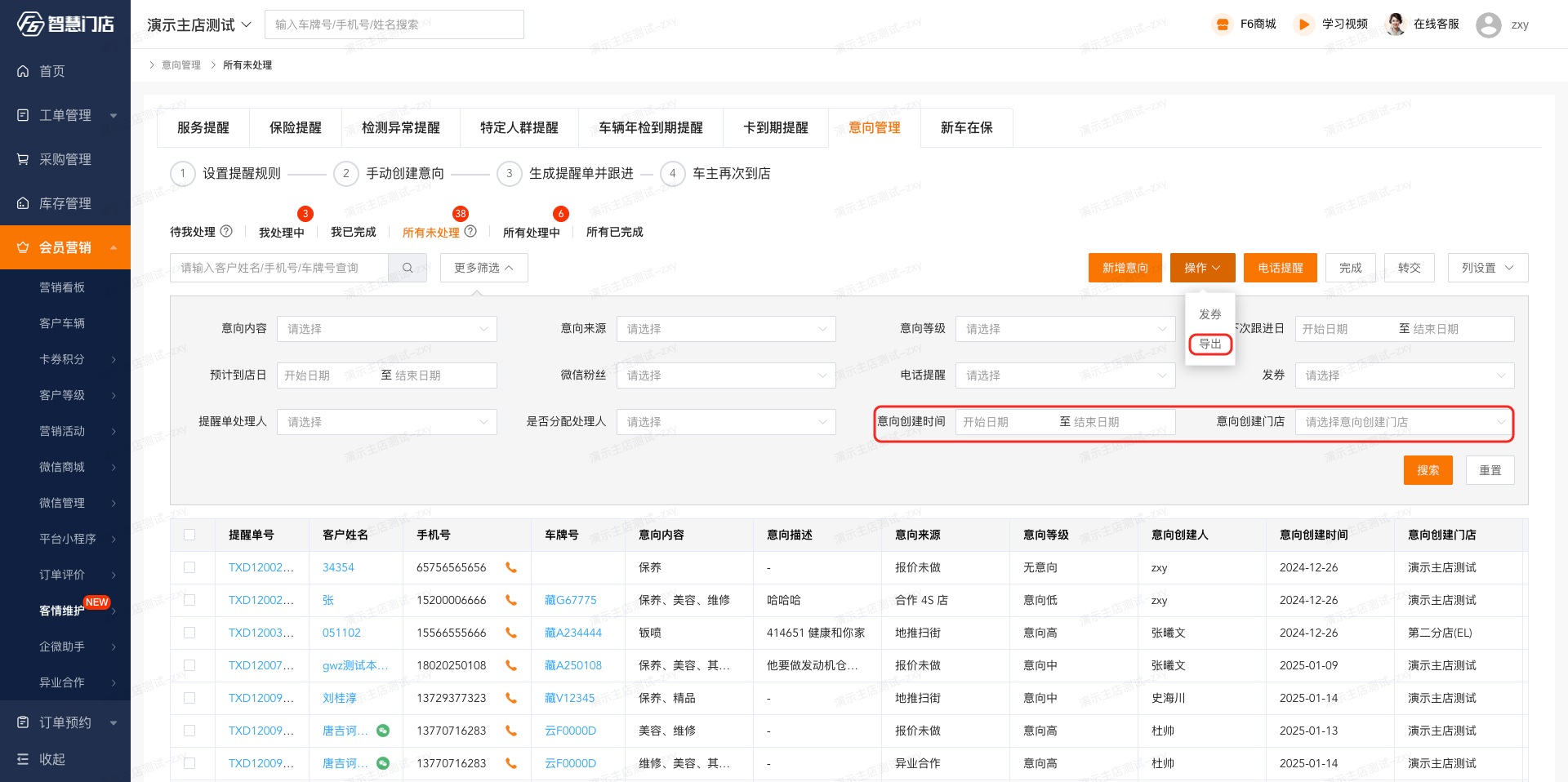
Task: Check the row for customer 051102
Action: (189, 633)
